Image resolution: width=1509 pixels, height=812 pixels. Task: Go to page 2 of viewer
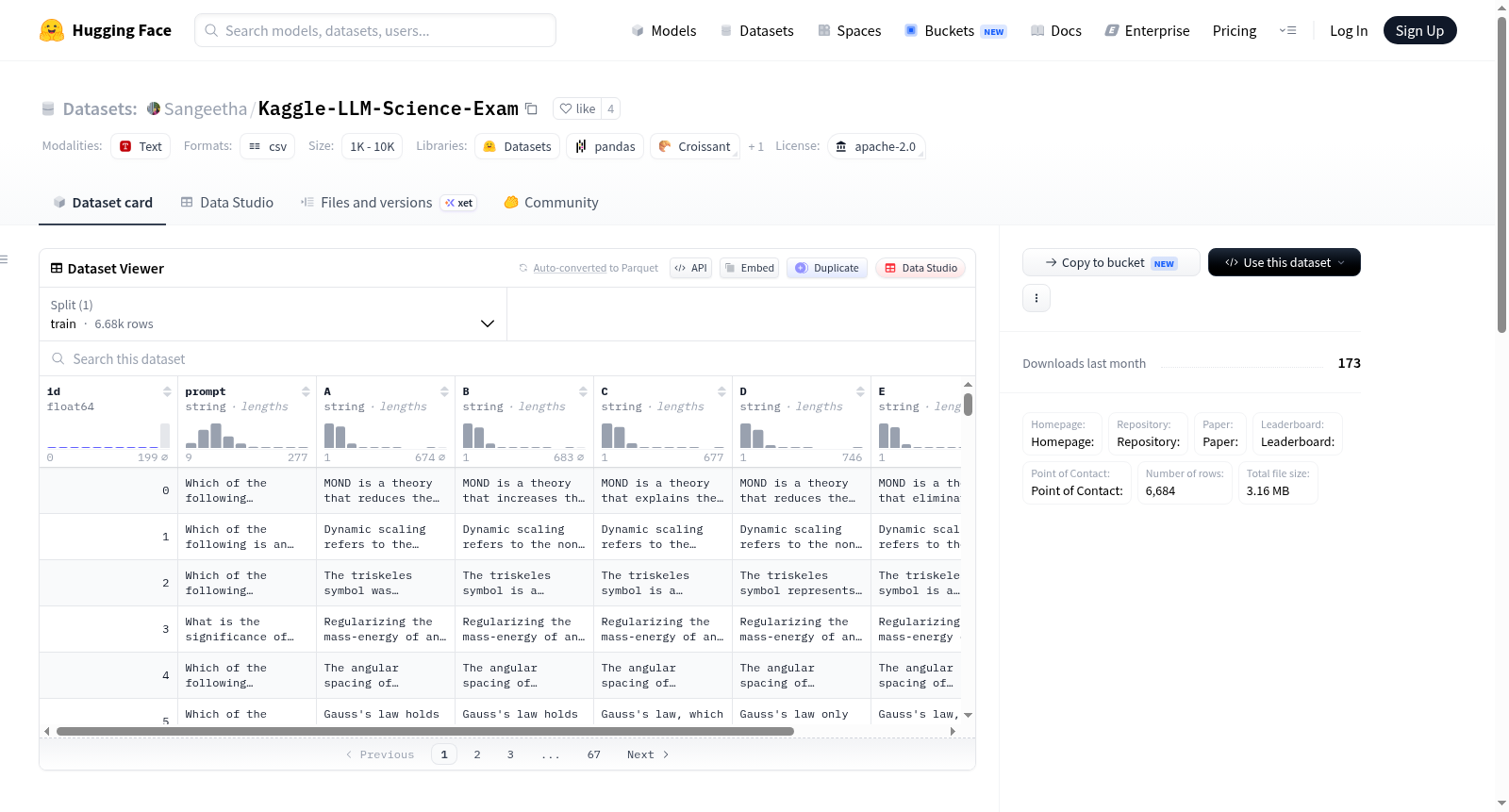point(477,754)
